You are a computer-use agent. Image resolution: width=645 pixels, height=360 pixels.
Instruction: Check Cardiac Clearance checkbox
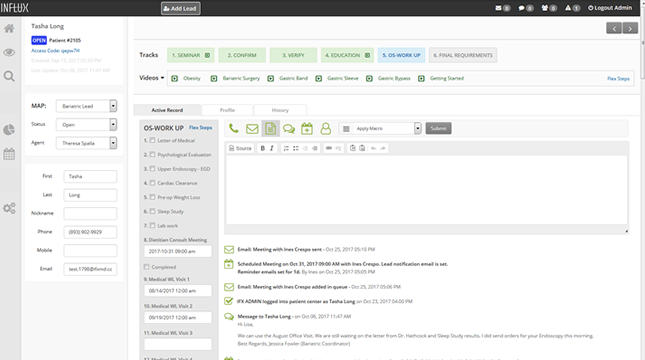(x=152, y=183)
